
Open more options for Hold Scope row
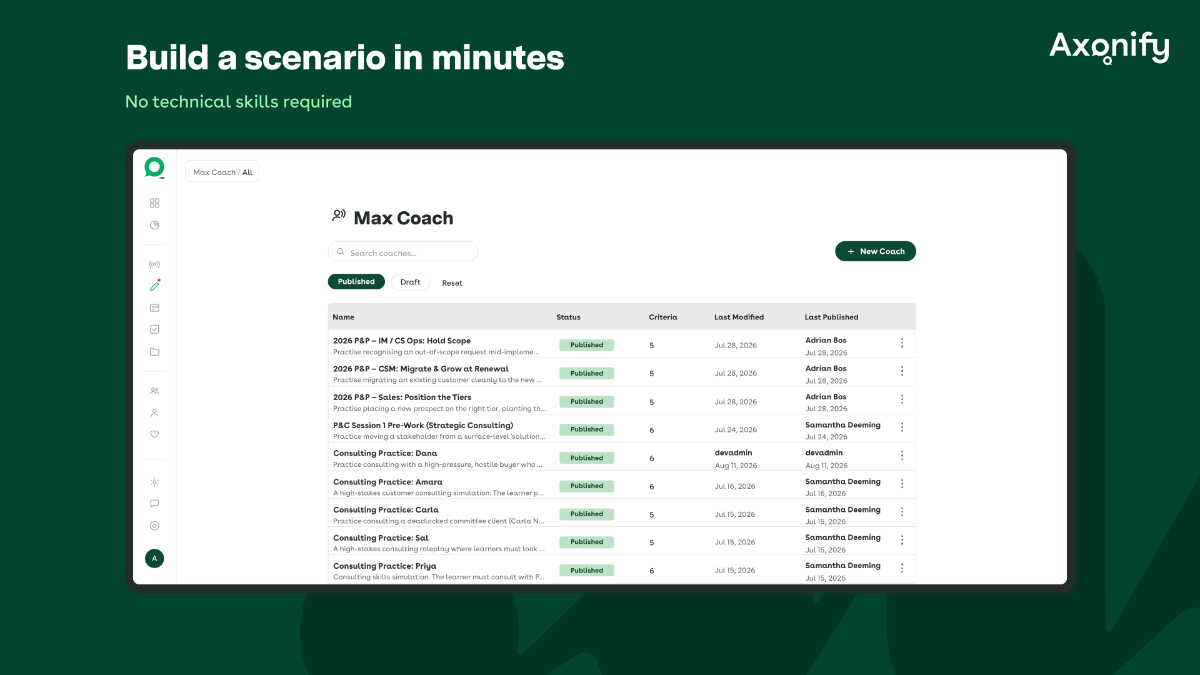(x=901, y=343)
